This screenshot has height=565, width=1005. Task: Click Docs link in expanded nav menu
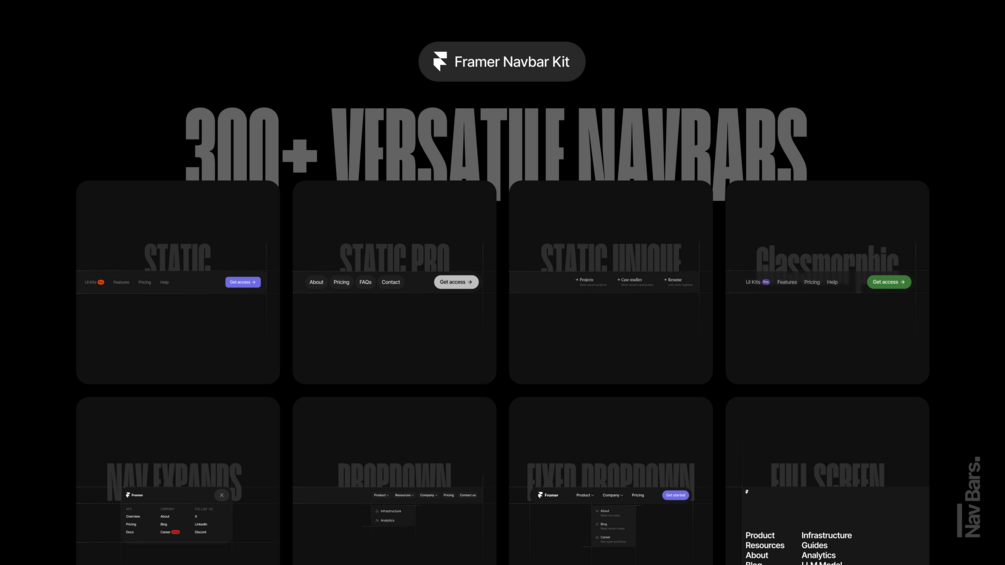(129, 532)
